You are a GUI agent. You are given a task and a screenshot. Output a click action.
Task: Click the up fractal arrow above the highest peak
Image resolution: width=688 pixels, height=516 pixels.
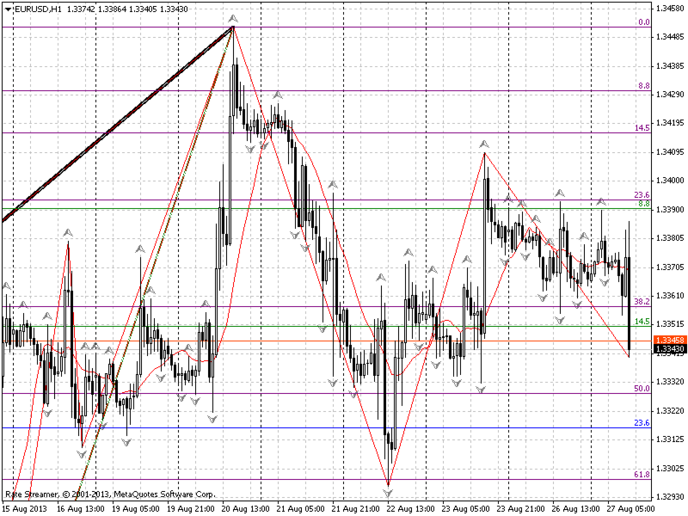[x=233, y=18]
